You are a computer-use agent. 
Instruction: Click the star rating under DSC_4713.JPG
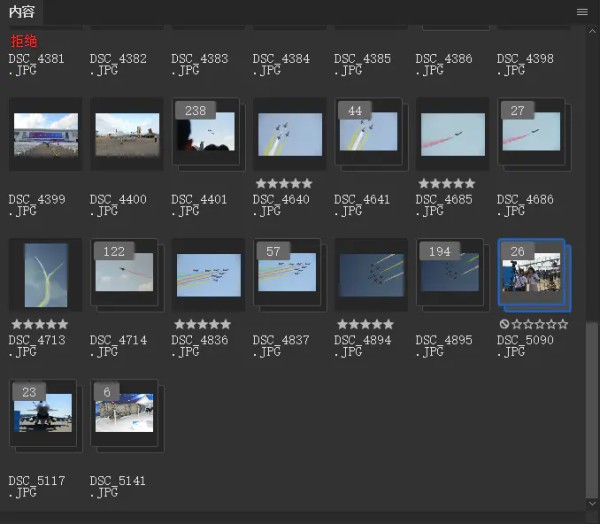(40, 325)
